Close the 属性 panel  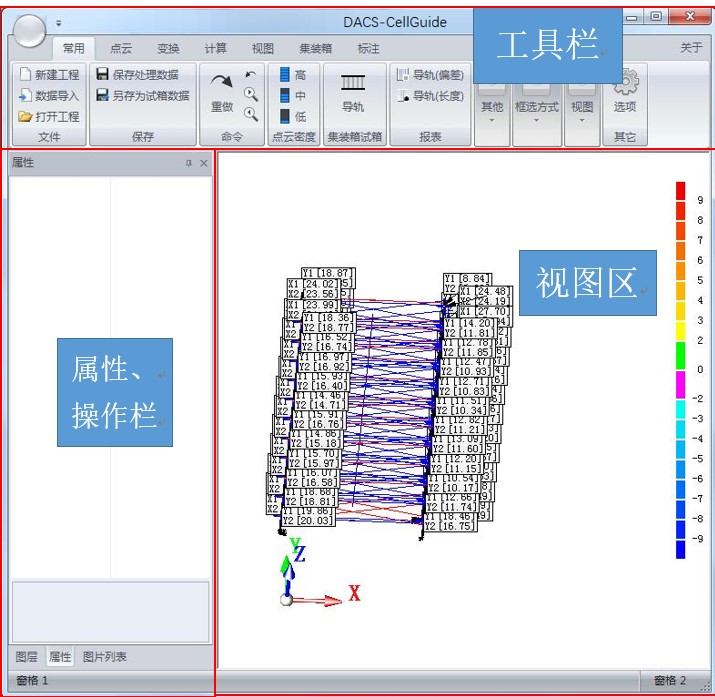(x=204, y=163)
